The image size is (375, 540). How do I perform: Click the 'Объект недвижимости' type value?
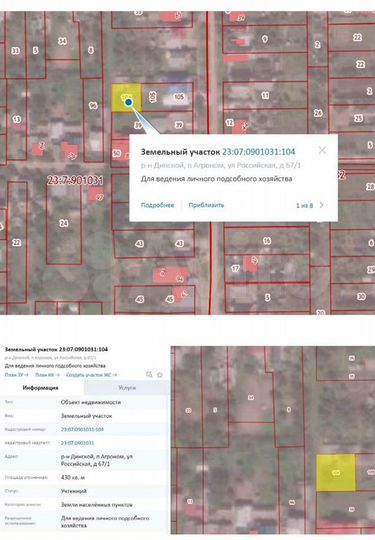point(91,402)
